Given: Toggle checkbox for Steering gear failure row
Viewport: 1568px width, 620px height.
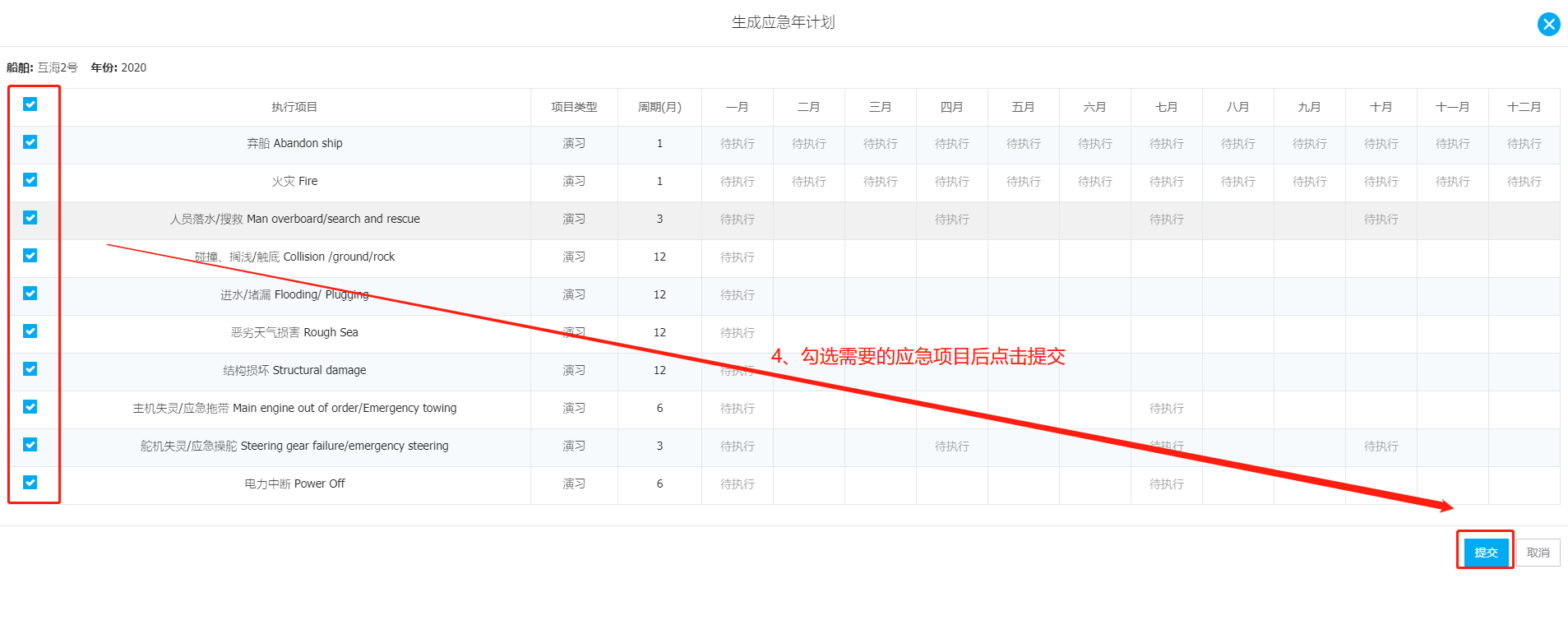Looking at the screenshot, I should click(30, 445).
